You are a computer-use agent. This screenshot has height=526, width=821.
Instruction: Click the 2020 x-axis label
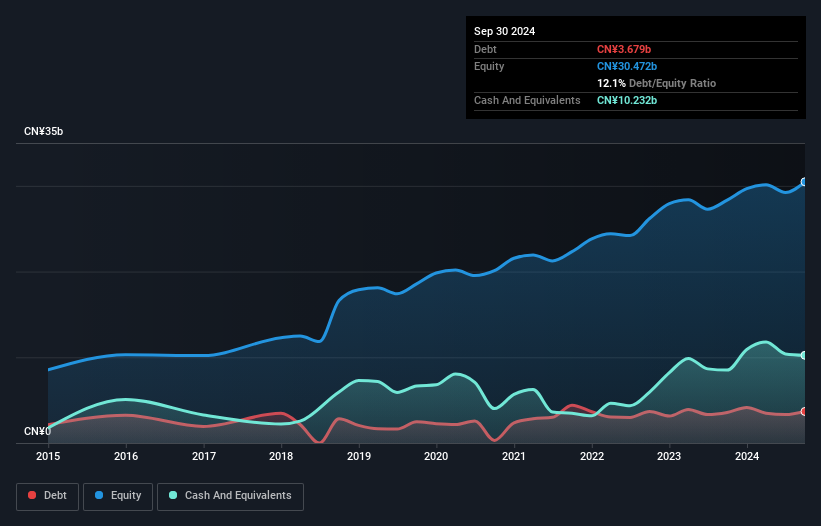436,456
